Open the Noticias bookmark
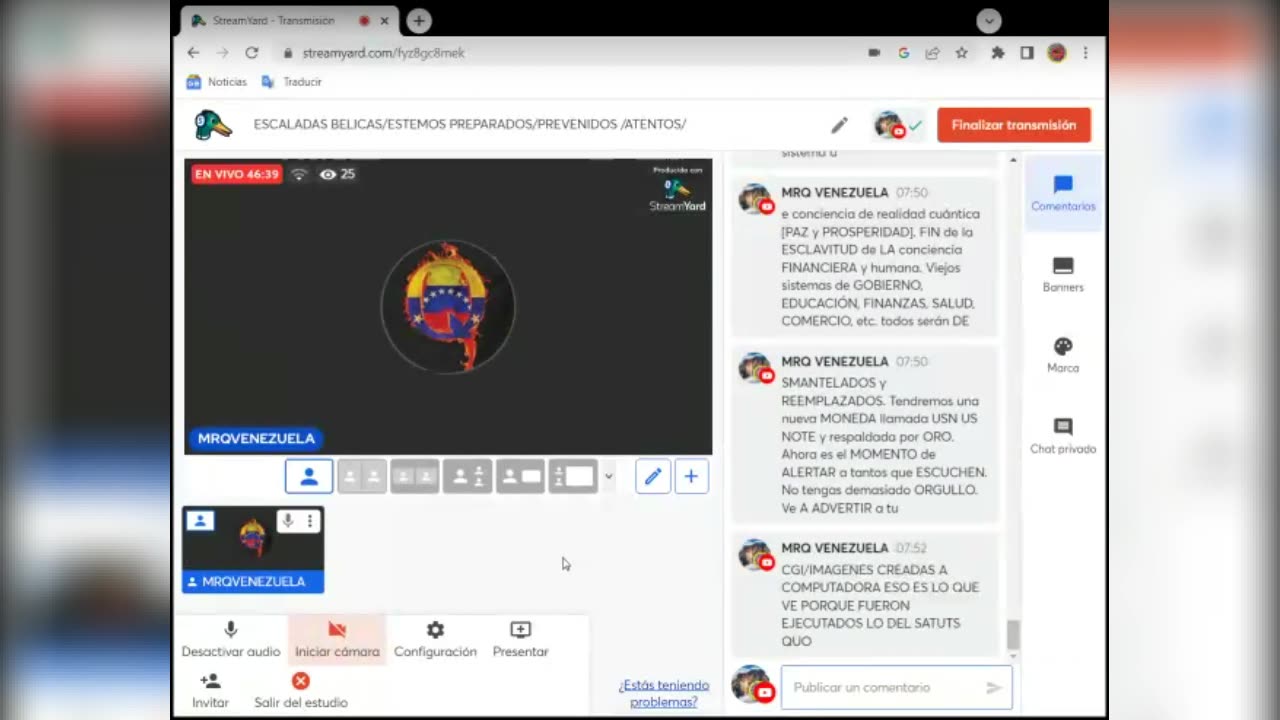 [217, 82]
